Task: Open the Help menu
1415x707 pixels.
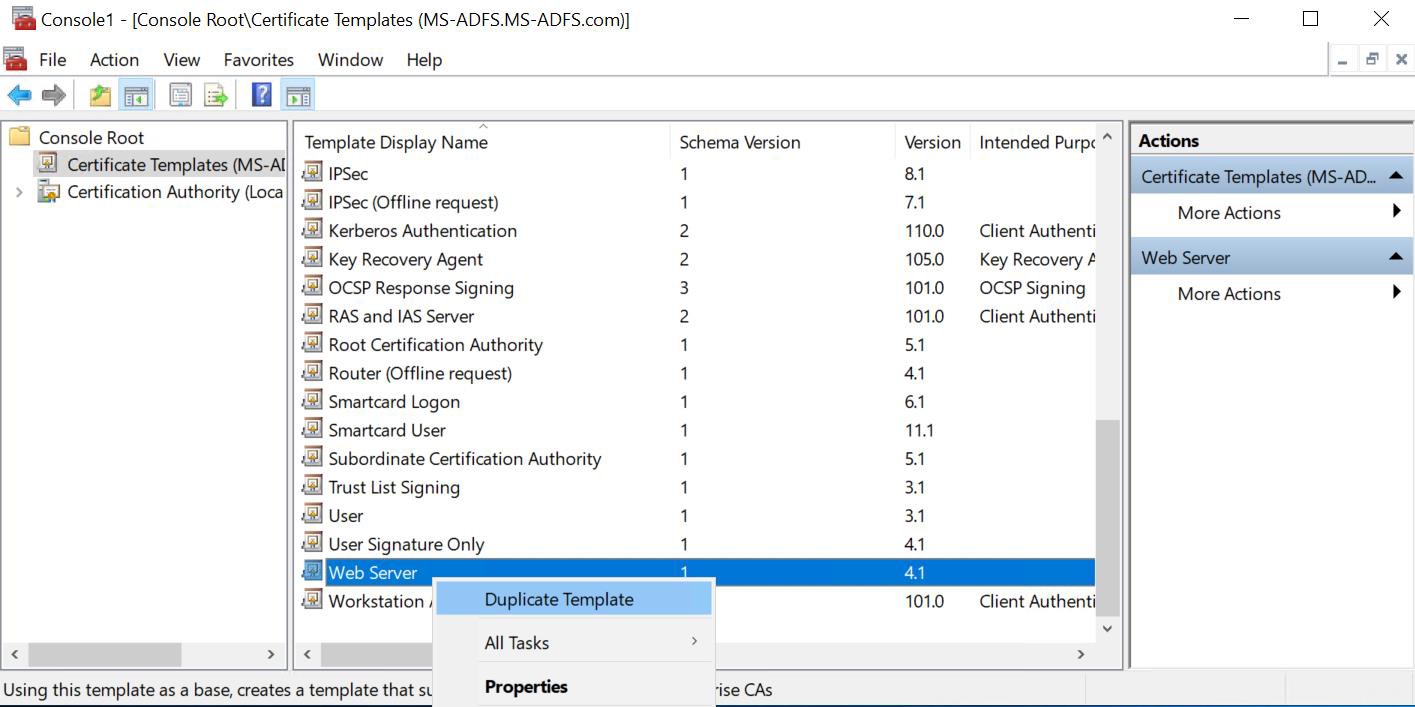Action: (x=424, y=60)
